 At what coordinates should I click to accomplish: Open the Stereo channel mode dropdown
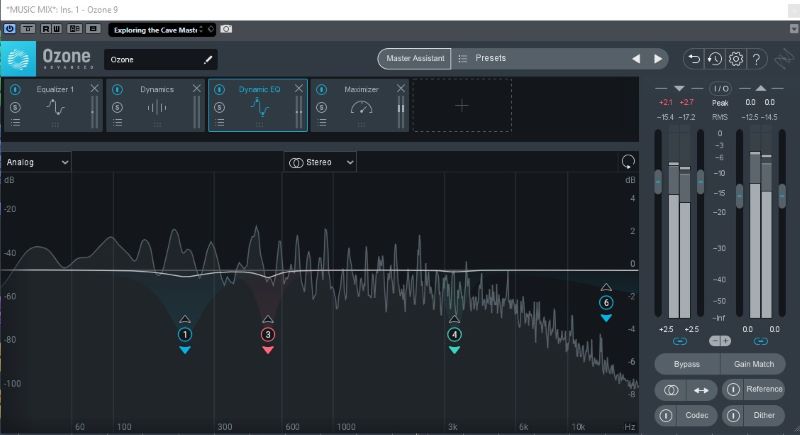tap(320, 162)
